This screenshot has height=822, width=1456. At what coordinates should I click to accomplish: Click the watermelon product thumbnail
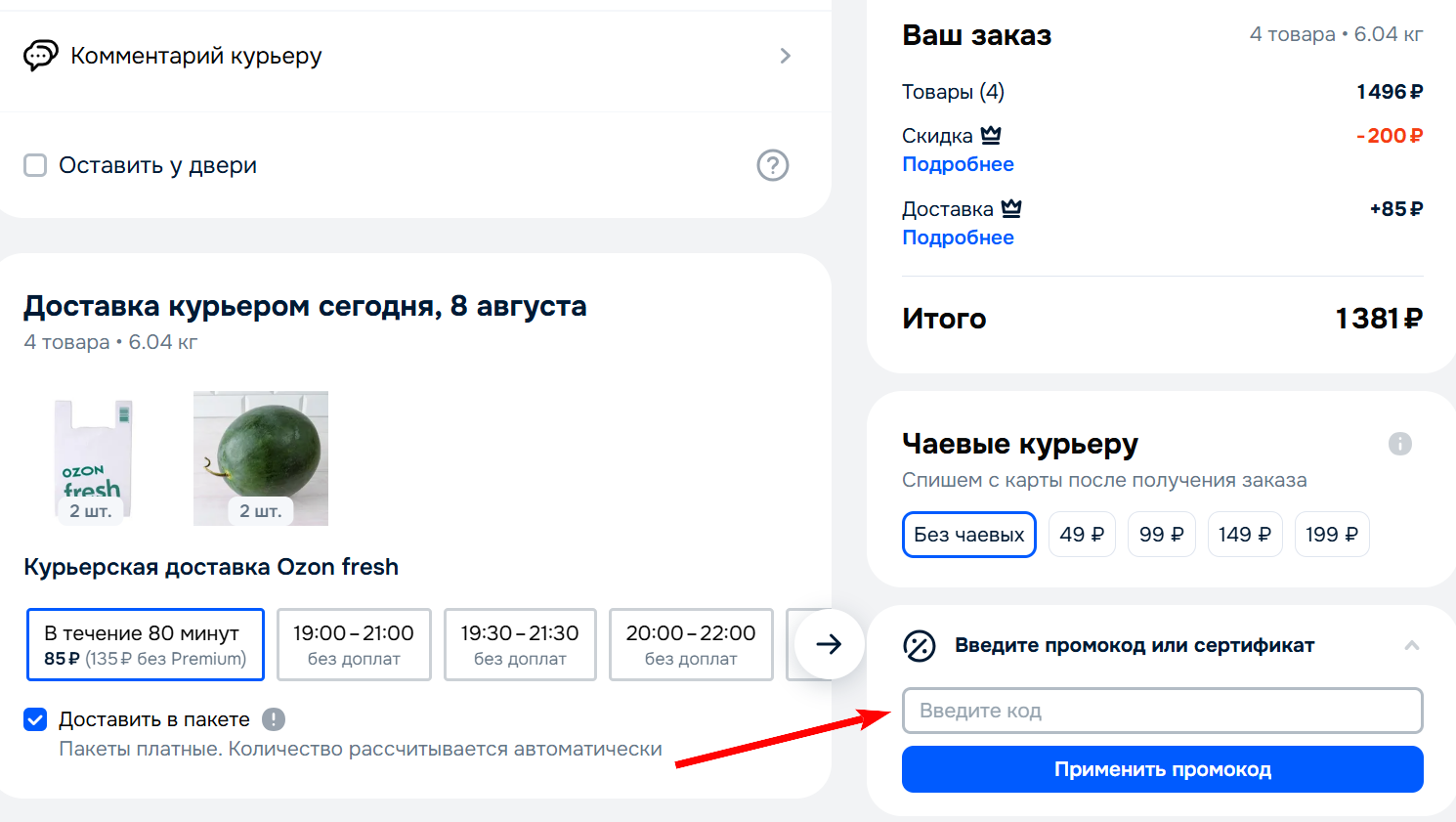tap(260, 457)
